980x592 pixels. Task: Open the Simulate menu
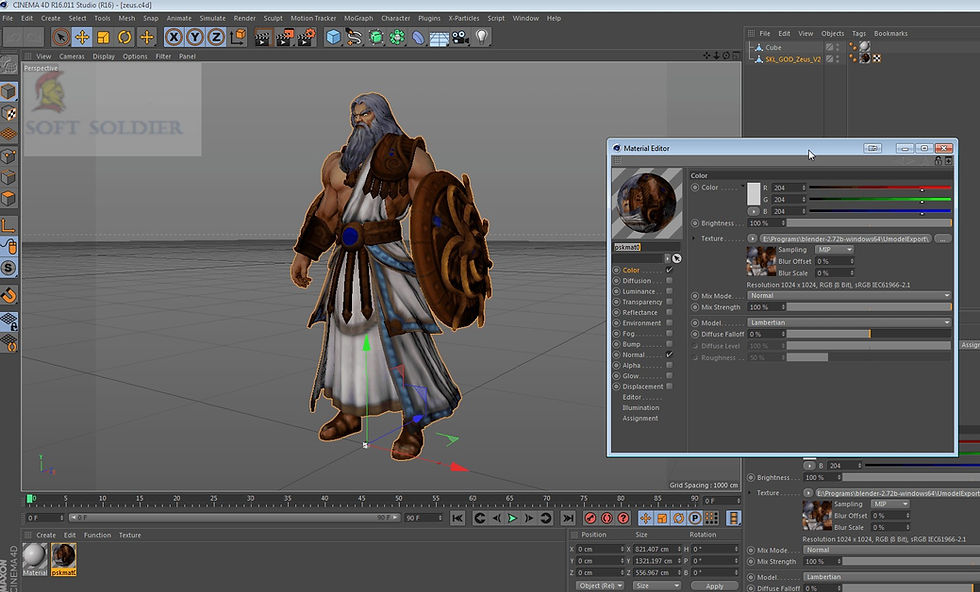click(212, 18)
